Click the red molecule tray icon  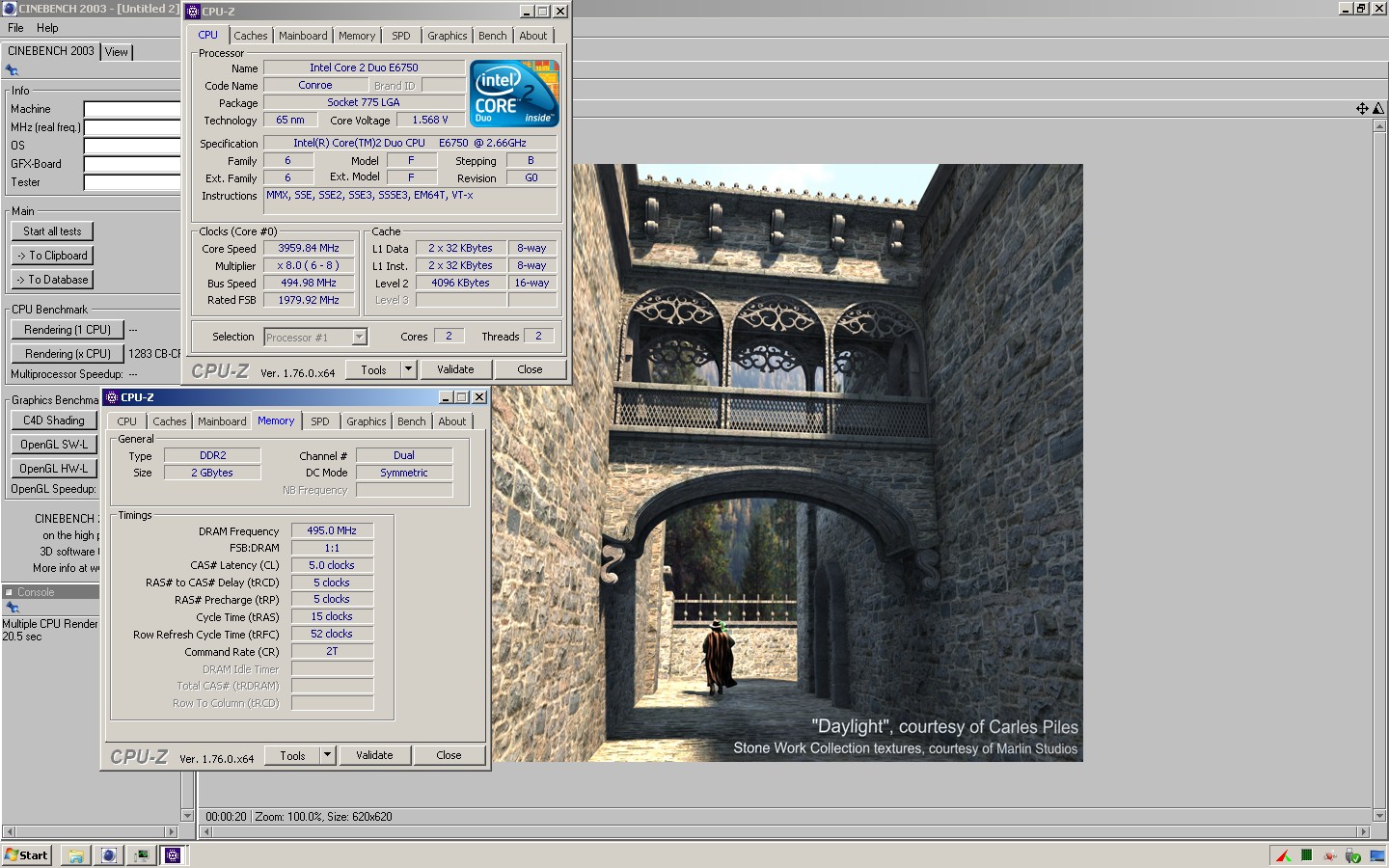click(1330, 855)
